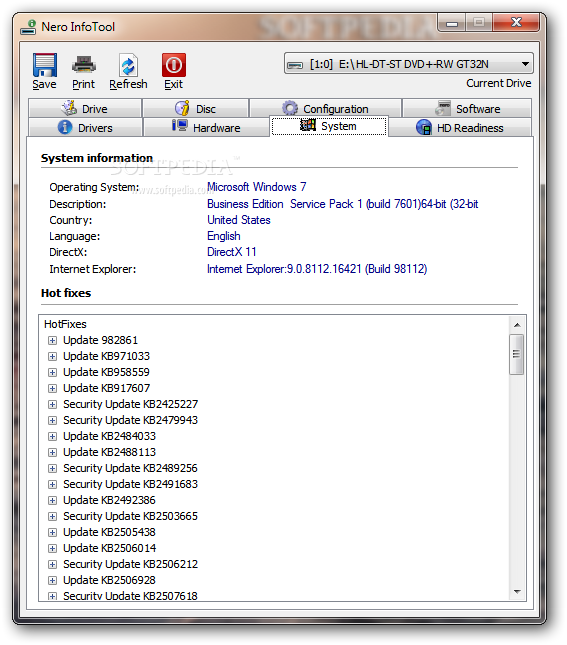Switch to the Disc tab
Screen dimensions: 567x645
195,109
